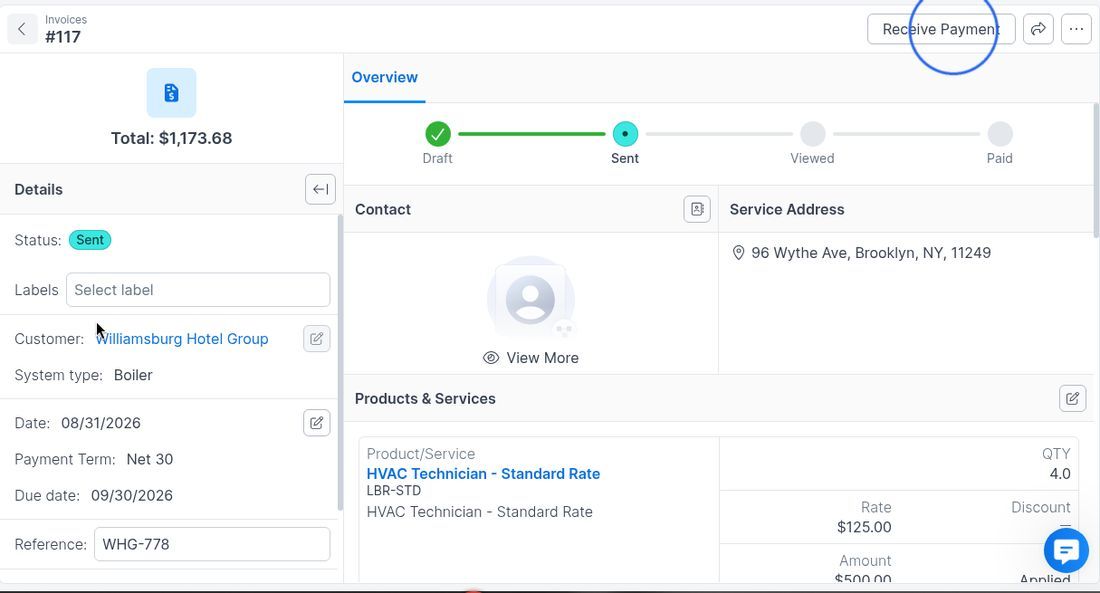Click the blue invoice document icon
1100x593 pixels.
[x=171, y=93]
